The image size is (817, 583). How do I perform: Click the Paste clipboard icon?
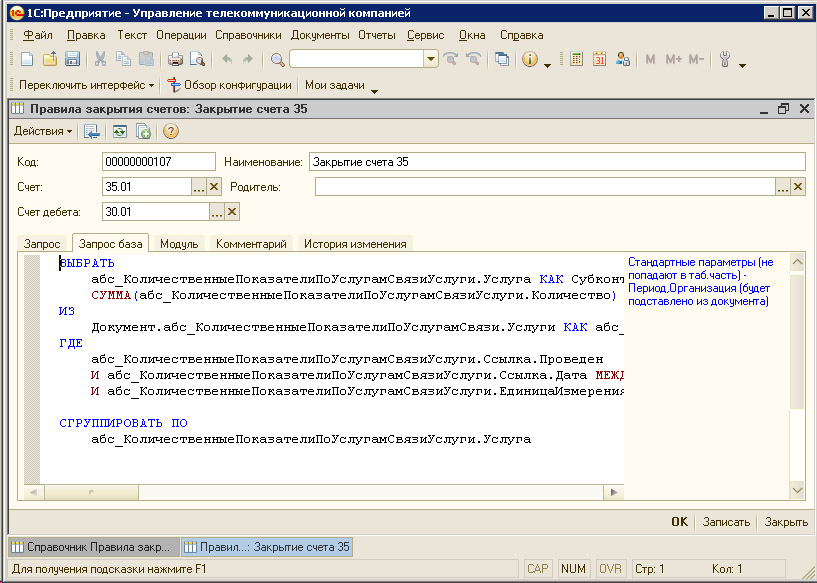146,59
